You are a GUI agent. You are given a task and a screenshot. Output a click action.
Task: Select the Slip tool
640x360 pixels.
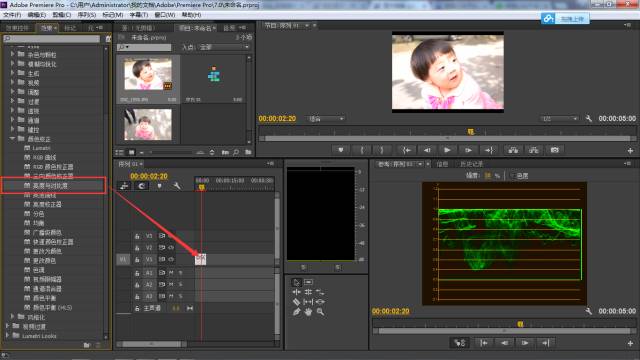tap(309, 302)
